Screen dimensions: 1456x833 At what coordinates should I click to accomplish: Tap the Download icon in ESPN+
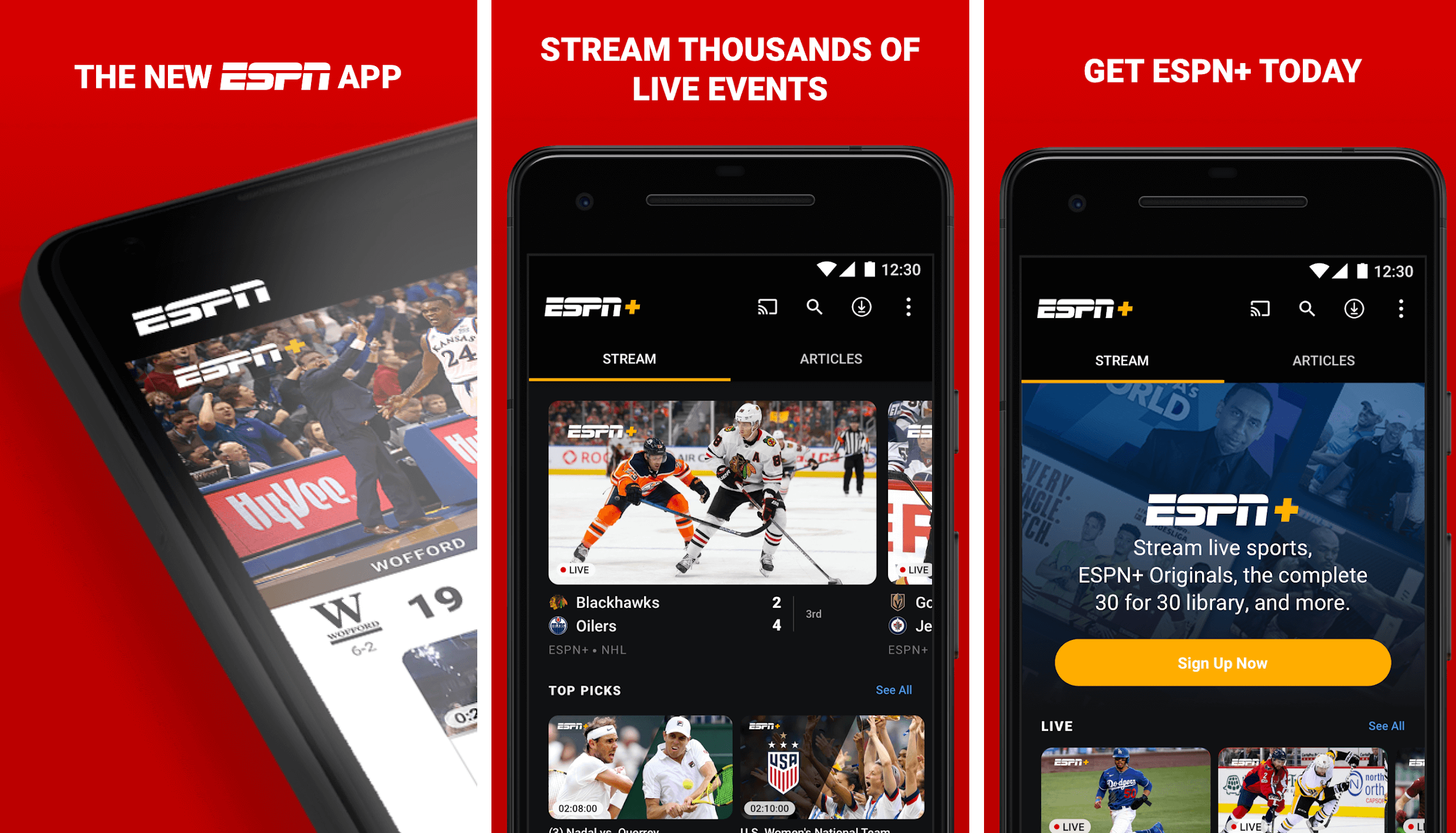[x=861, y=306]
